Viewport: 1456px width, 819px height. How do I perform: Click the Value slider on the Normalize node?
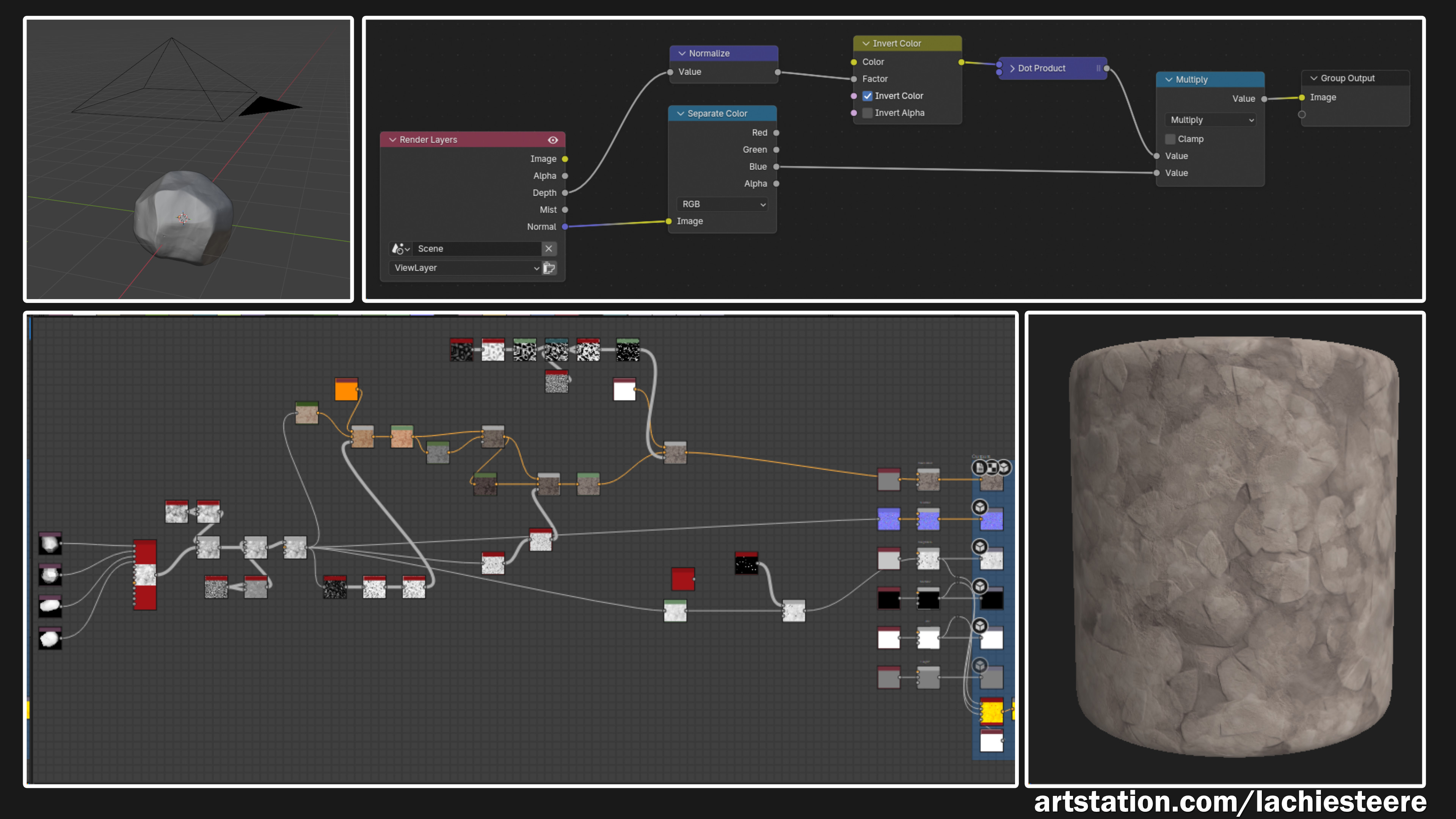(x=723, y=72)
